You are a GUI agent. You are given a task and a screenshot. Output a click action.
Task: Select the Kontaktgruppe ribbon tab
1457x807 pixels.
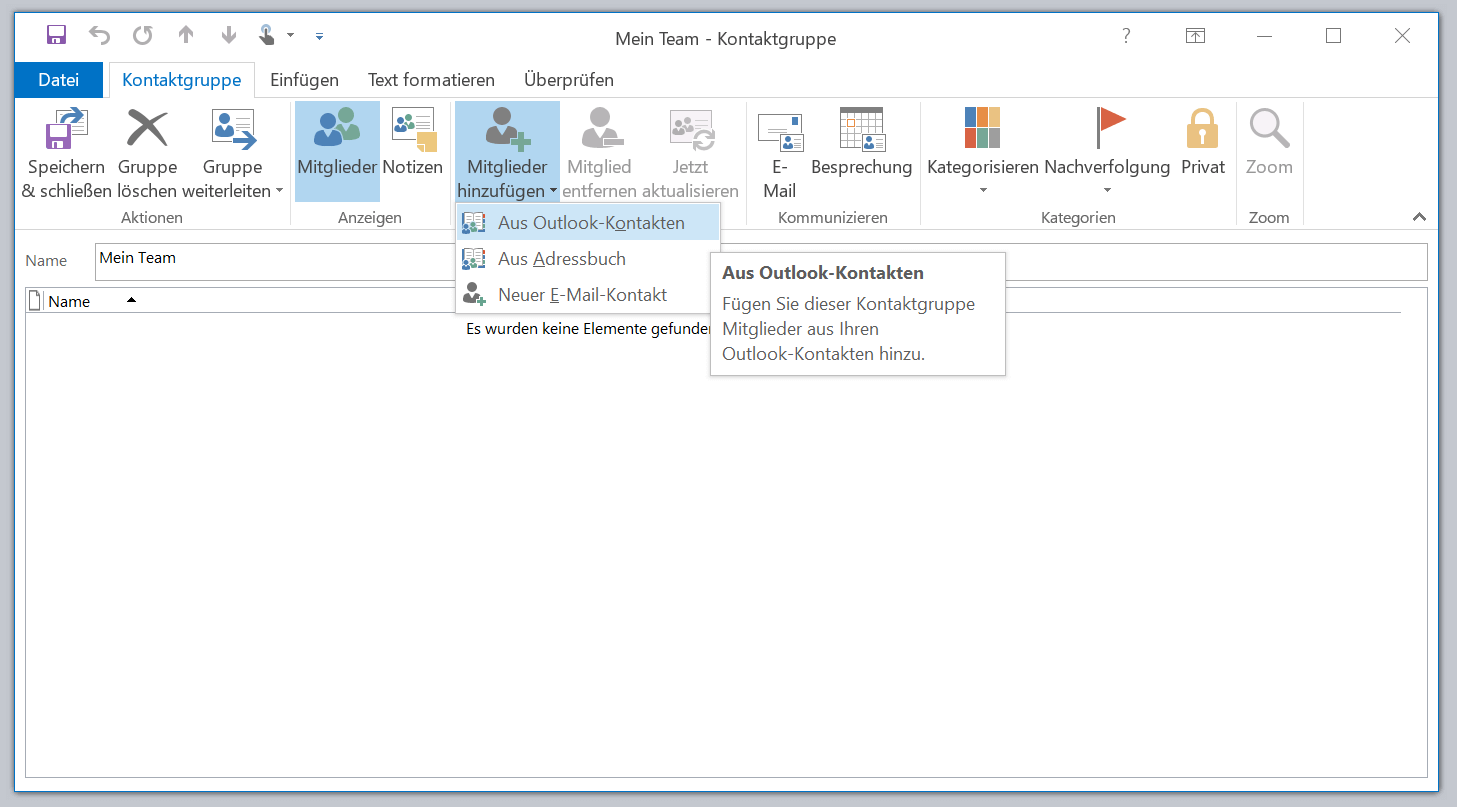click(x=182, y=80)
